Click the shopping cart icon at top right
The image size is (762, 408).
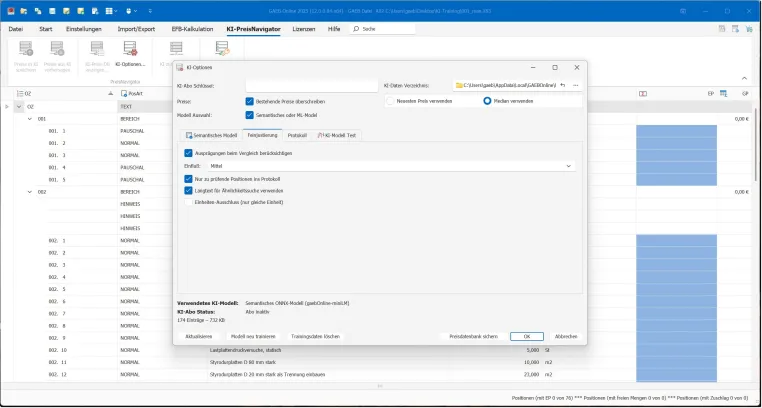click(x=749, y=29)
